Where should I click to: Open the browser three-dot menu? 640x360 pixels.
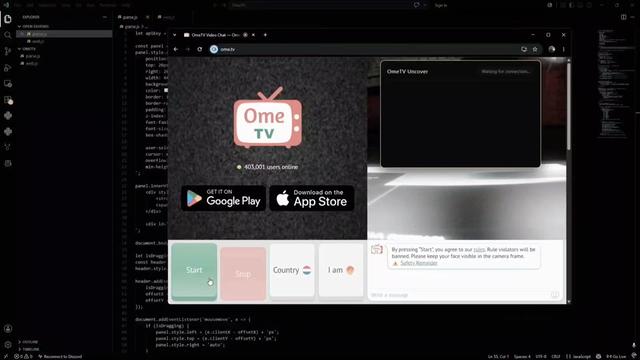tap(564, 49)
